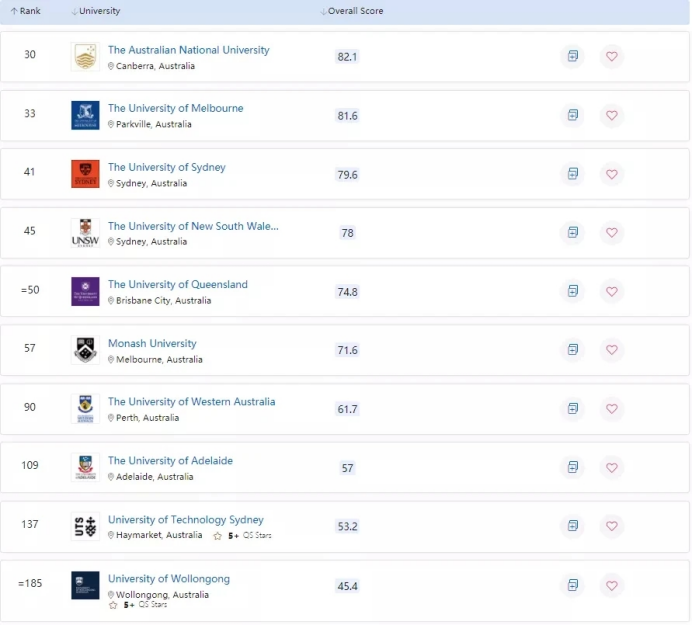Click the University of Queensland purple logo
Viewport: 693px width, 626px height.
(x=85, y=291)
